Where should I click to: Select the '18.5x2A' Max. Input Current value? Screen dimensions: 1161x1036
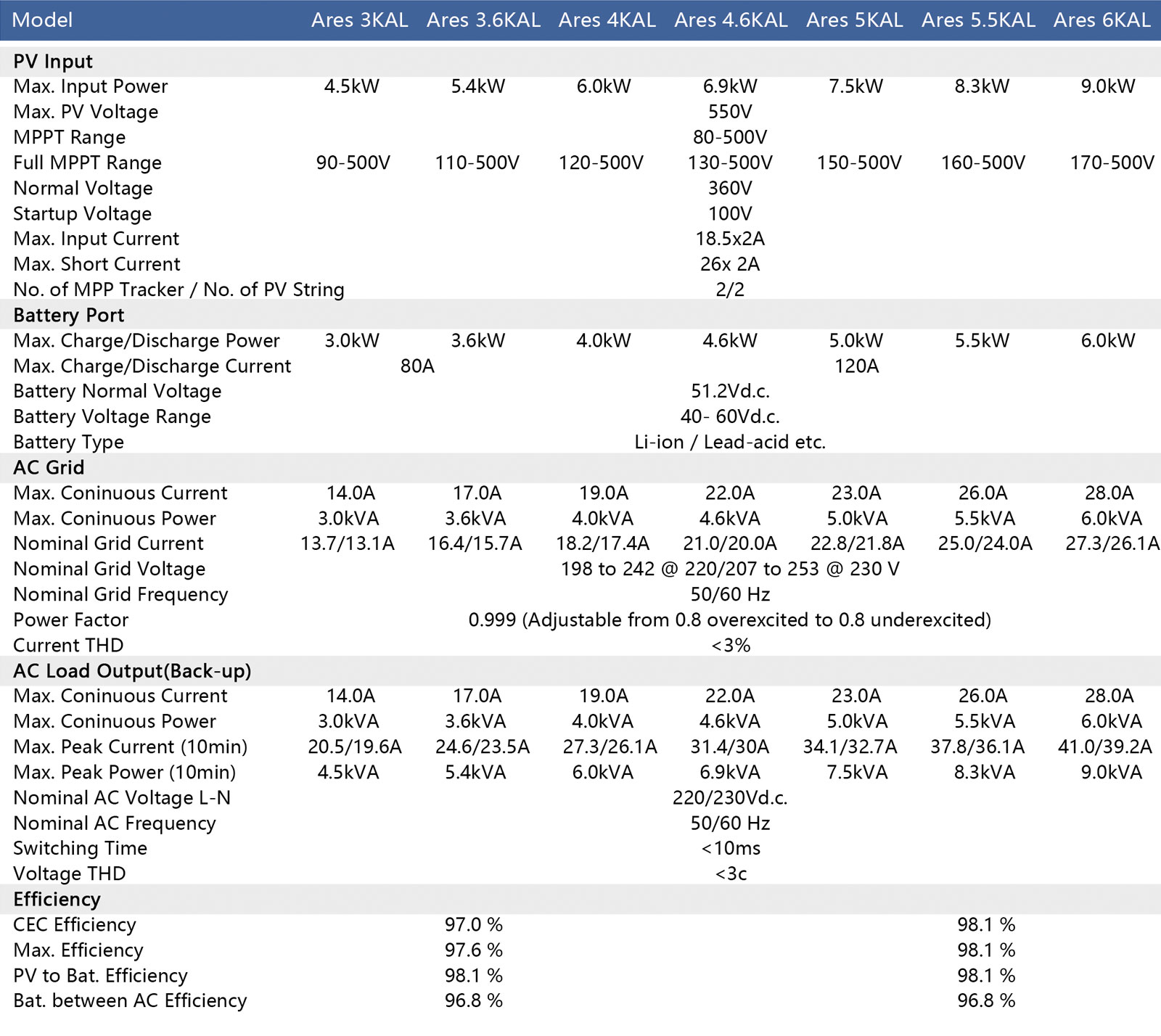(730, 239)
